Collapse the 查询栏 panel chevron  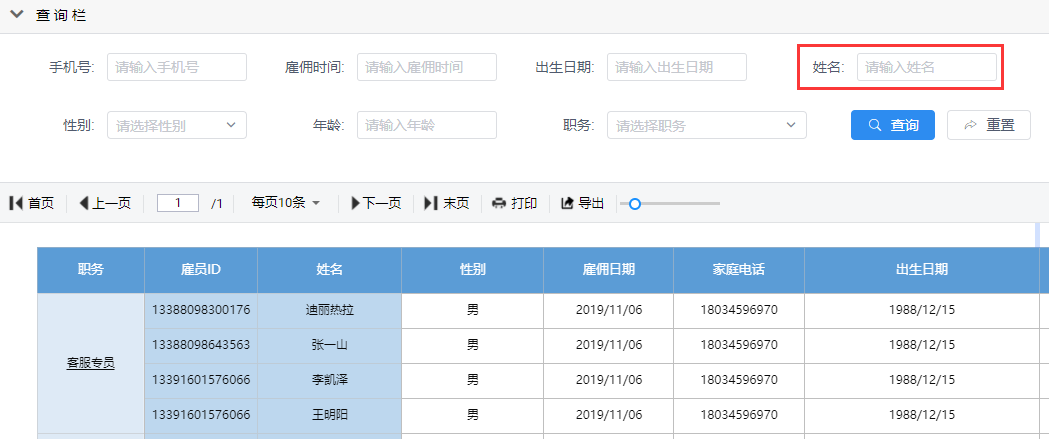coord(17,15)
